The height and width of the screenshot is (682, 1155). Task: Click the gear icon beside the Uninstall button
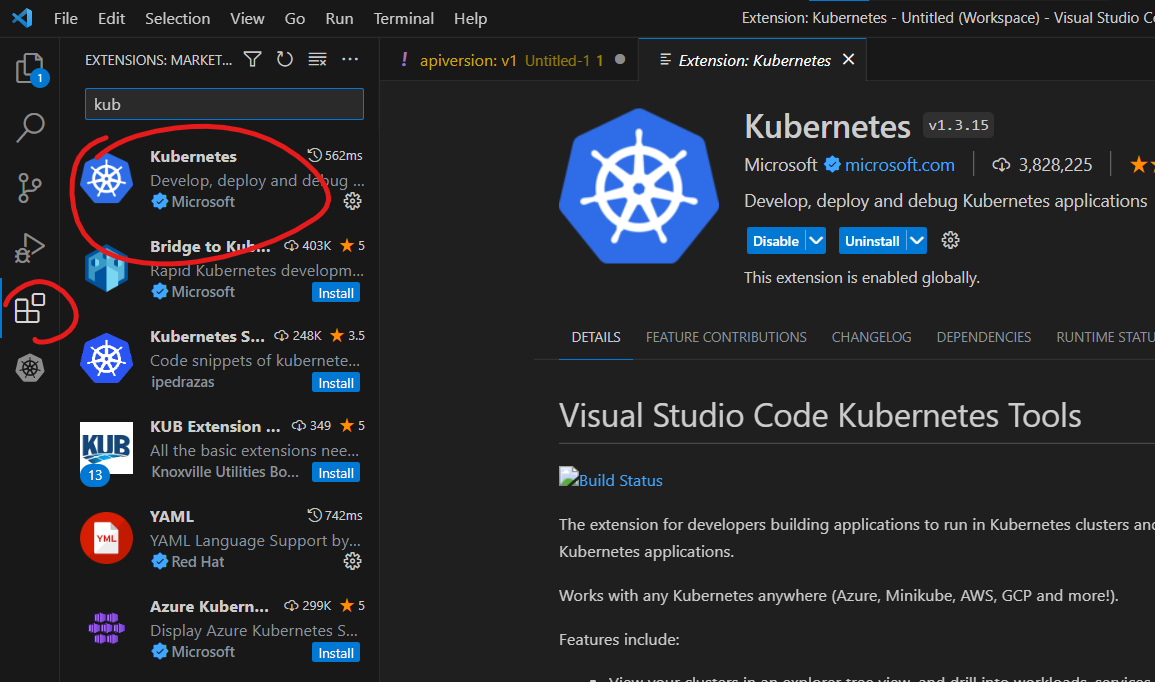949,240
